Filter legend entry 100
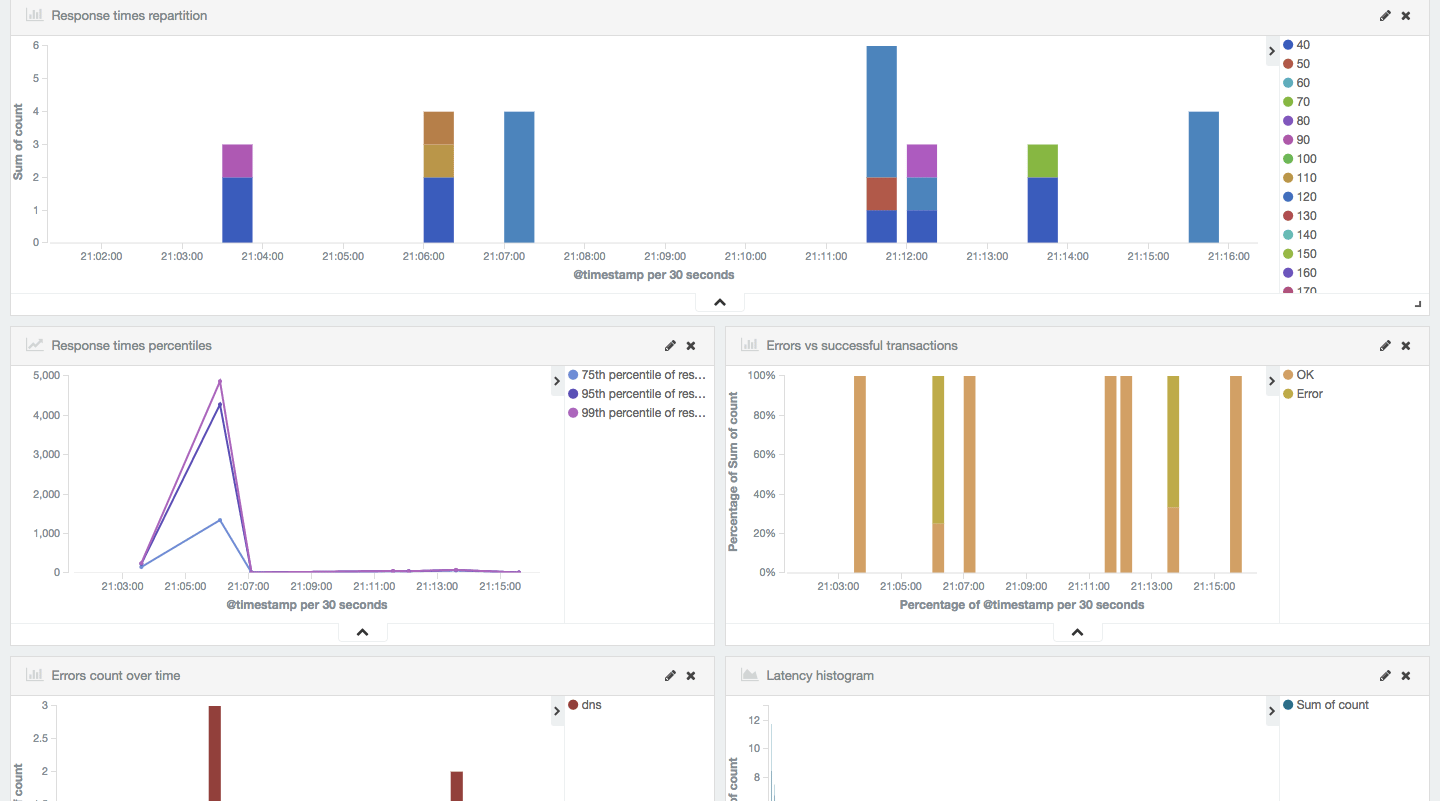 1300,159
